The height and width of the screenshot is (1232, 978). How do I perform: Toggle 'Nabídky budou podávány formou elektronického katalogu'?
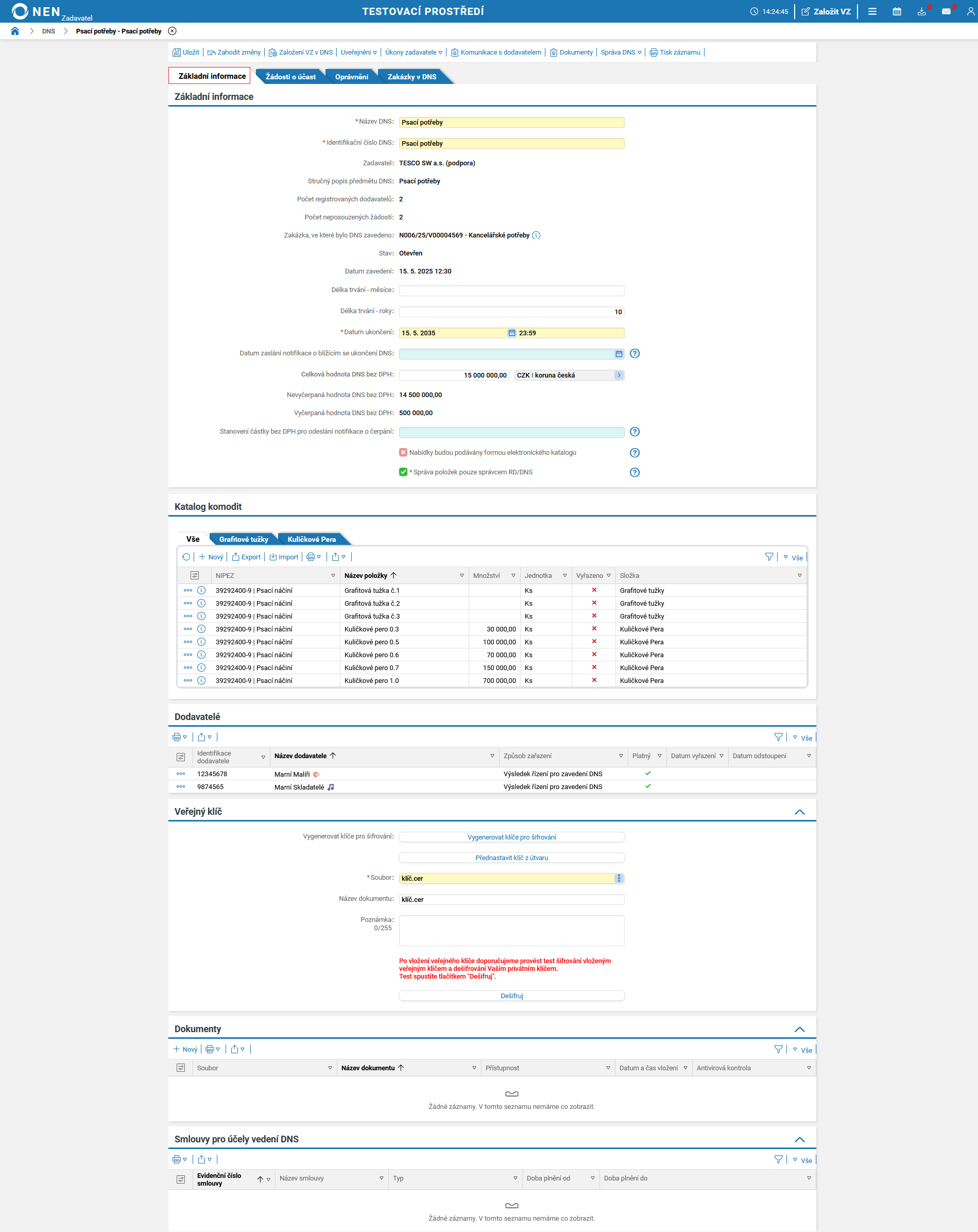point(403,452)
